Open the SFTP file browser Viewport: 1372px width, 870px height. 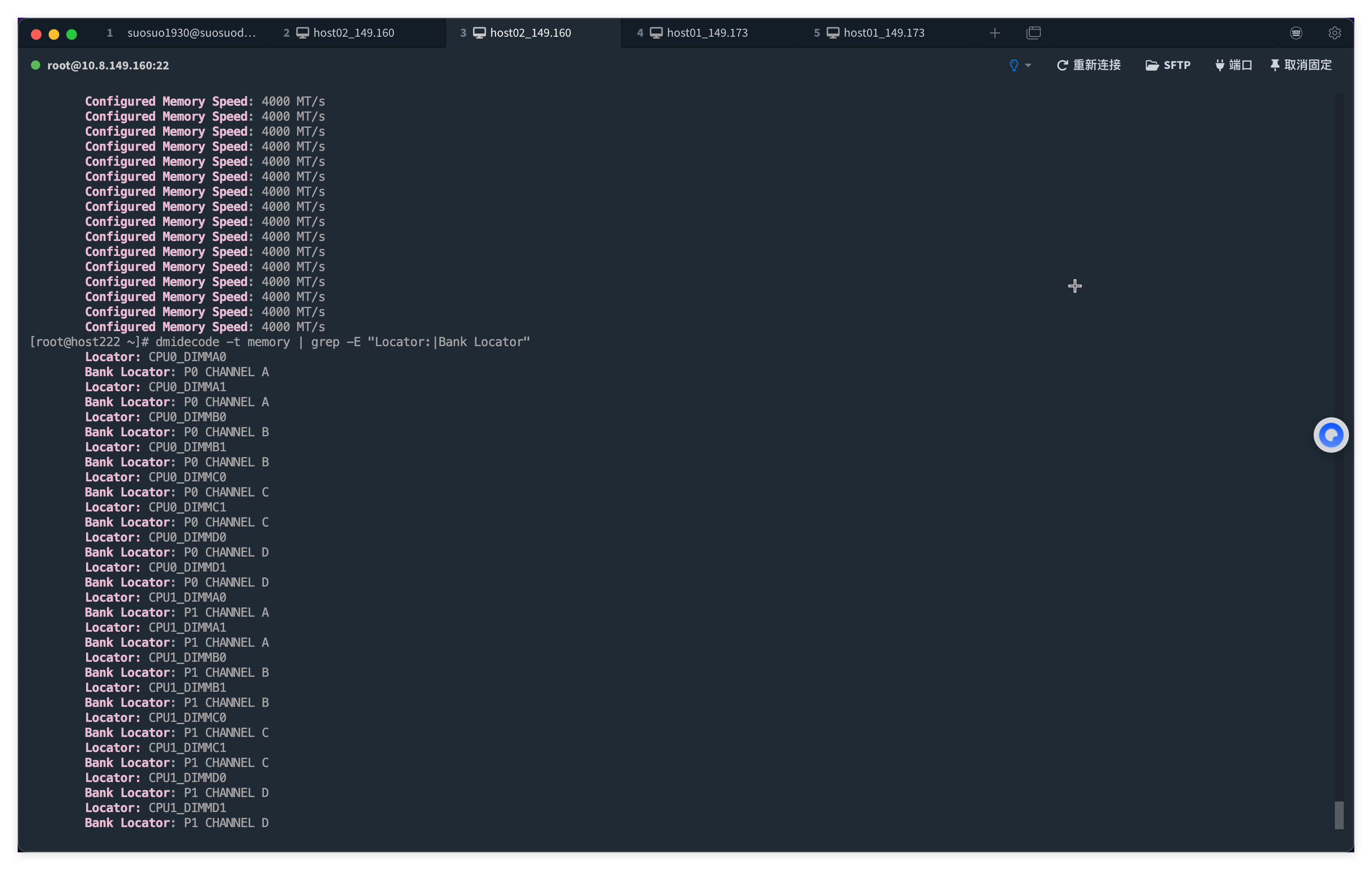point(1168,65)
